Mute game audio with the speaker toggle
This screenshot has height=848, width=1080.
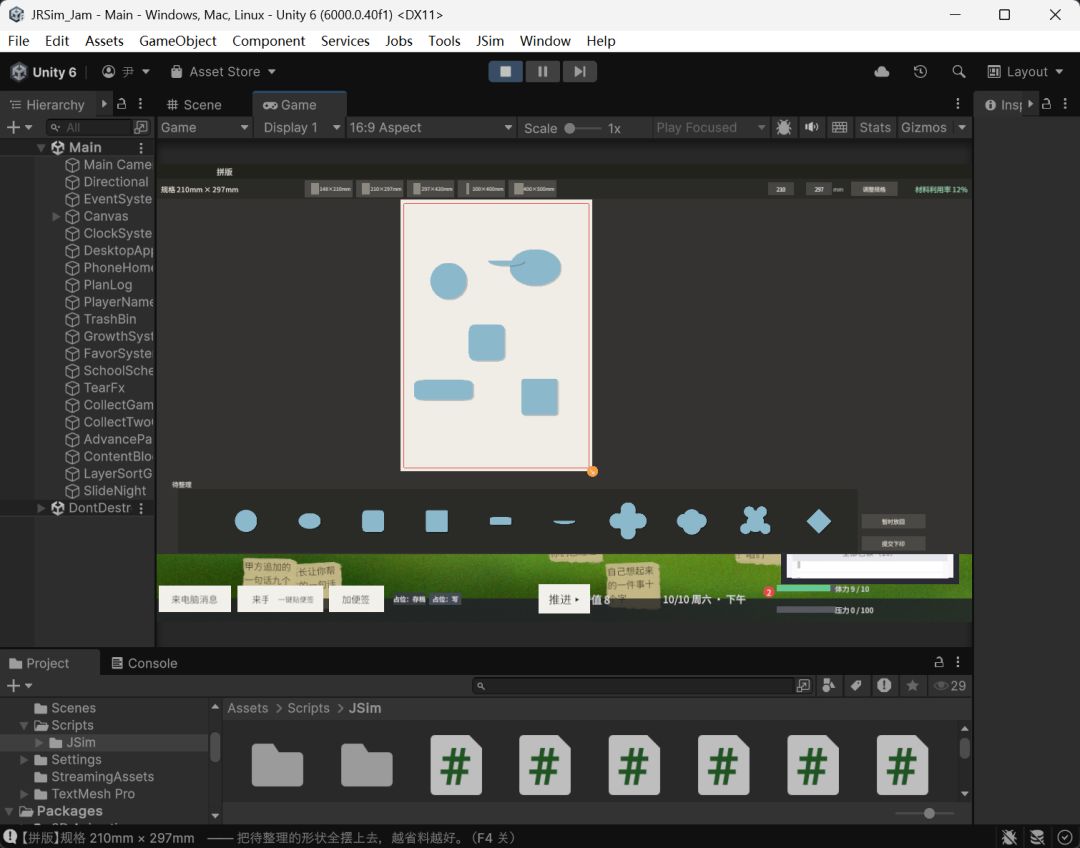tap(812, 127)
